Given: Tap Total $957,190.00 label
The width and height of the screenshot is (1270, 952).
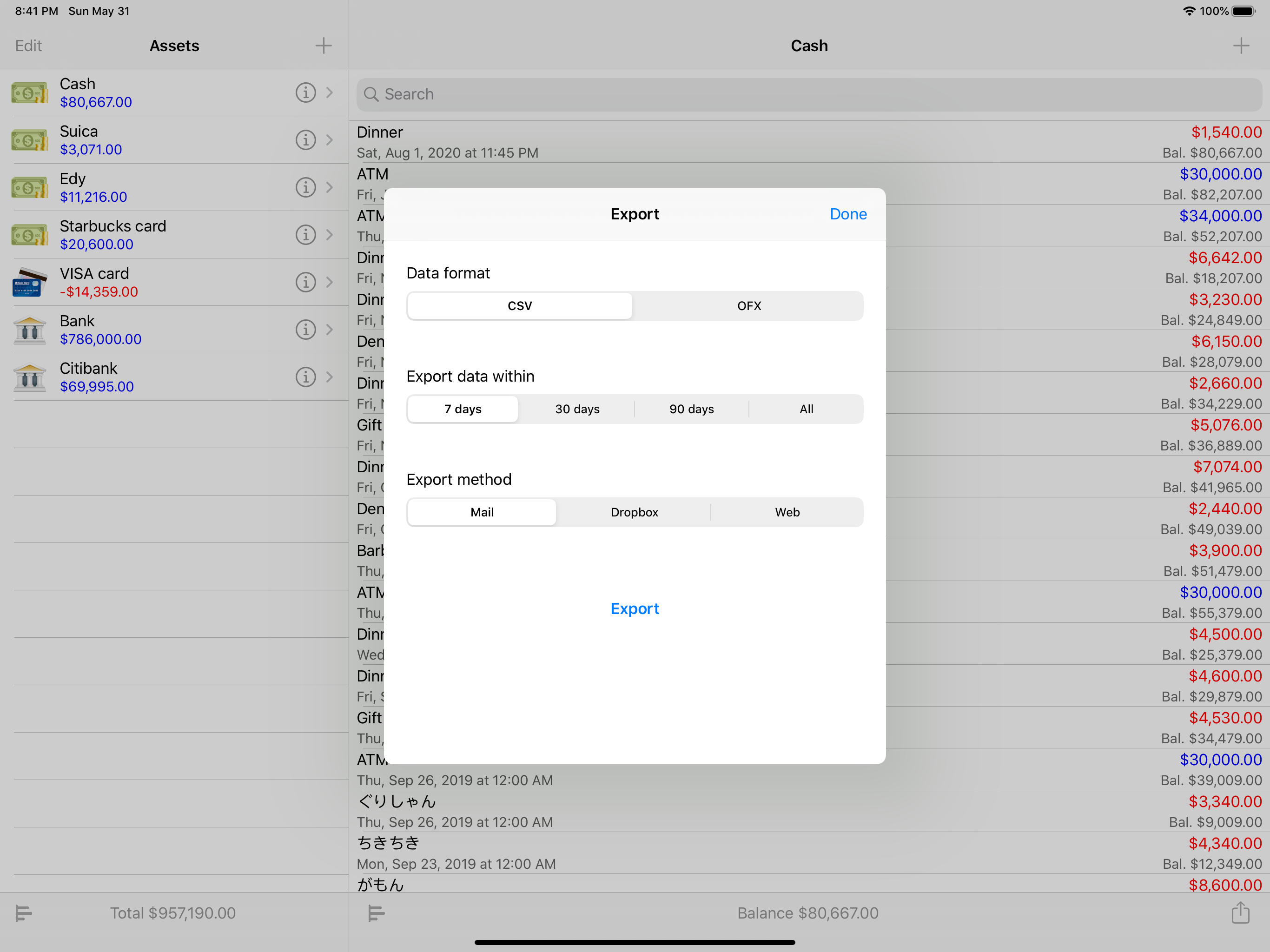Looking at the screenshot, I should (173, 913).
